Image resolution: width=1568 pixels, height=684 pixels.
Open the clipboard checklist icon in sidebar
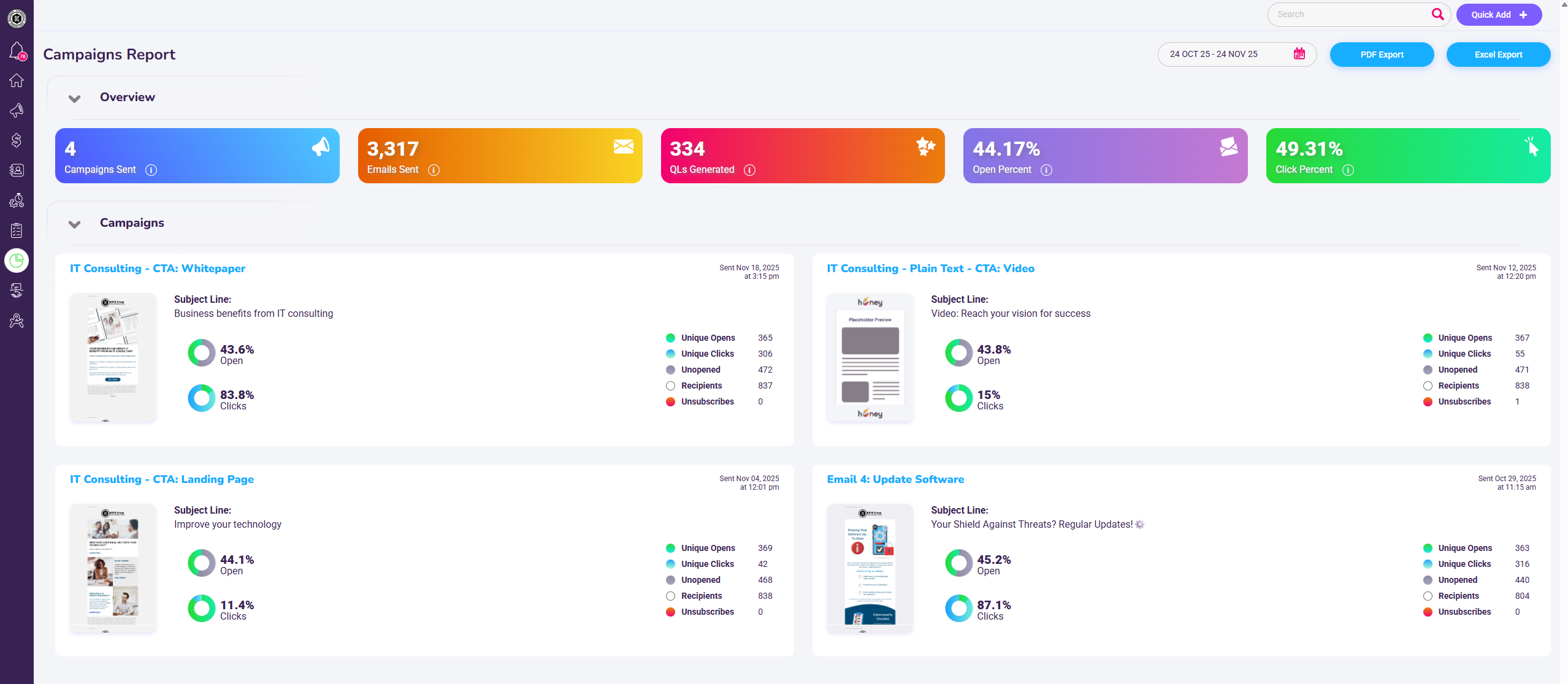click(x=17, y=230)
